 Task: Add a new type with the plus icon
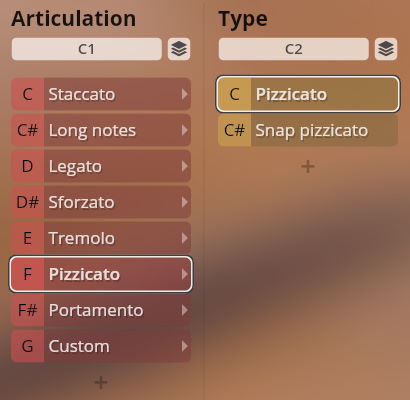point(308,166)
